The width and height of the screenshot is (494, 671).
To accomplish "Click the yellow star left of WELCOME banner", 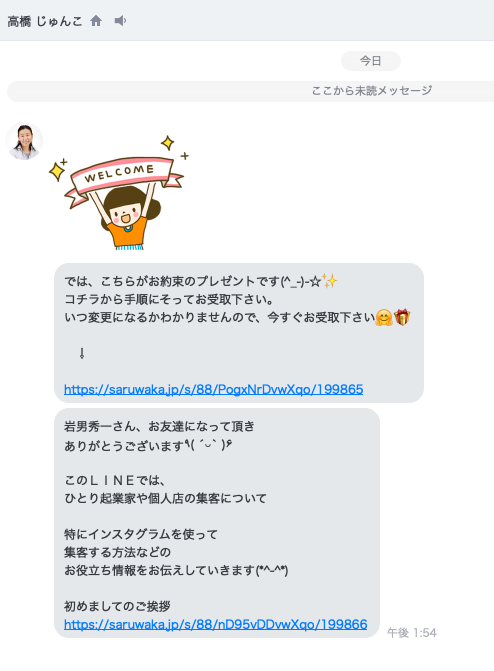I will point(58,171).
